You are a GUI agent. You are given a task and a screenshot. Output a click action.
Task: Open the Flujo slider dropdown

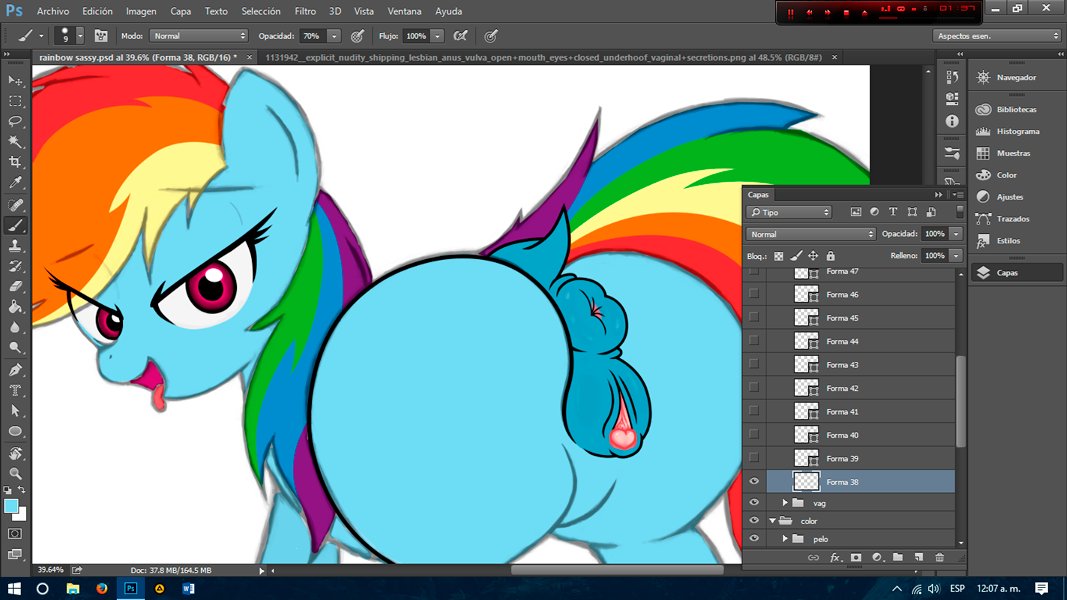click(438, 36)
